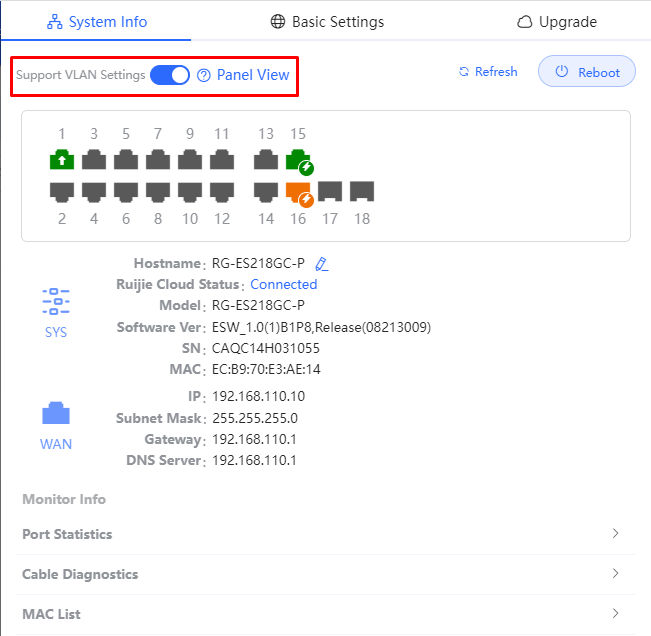Screen dimensions: 651x636
Task: Click the WAN port icon
Action: [x=56, y=413]
